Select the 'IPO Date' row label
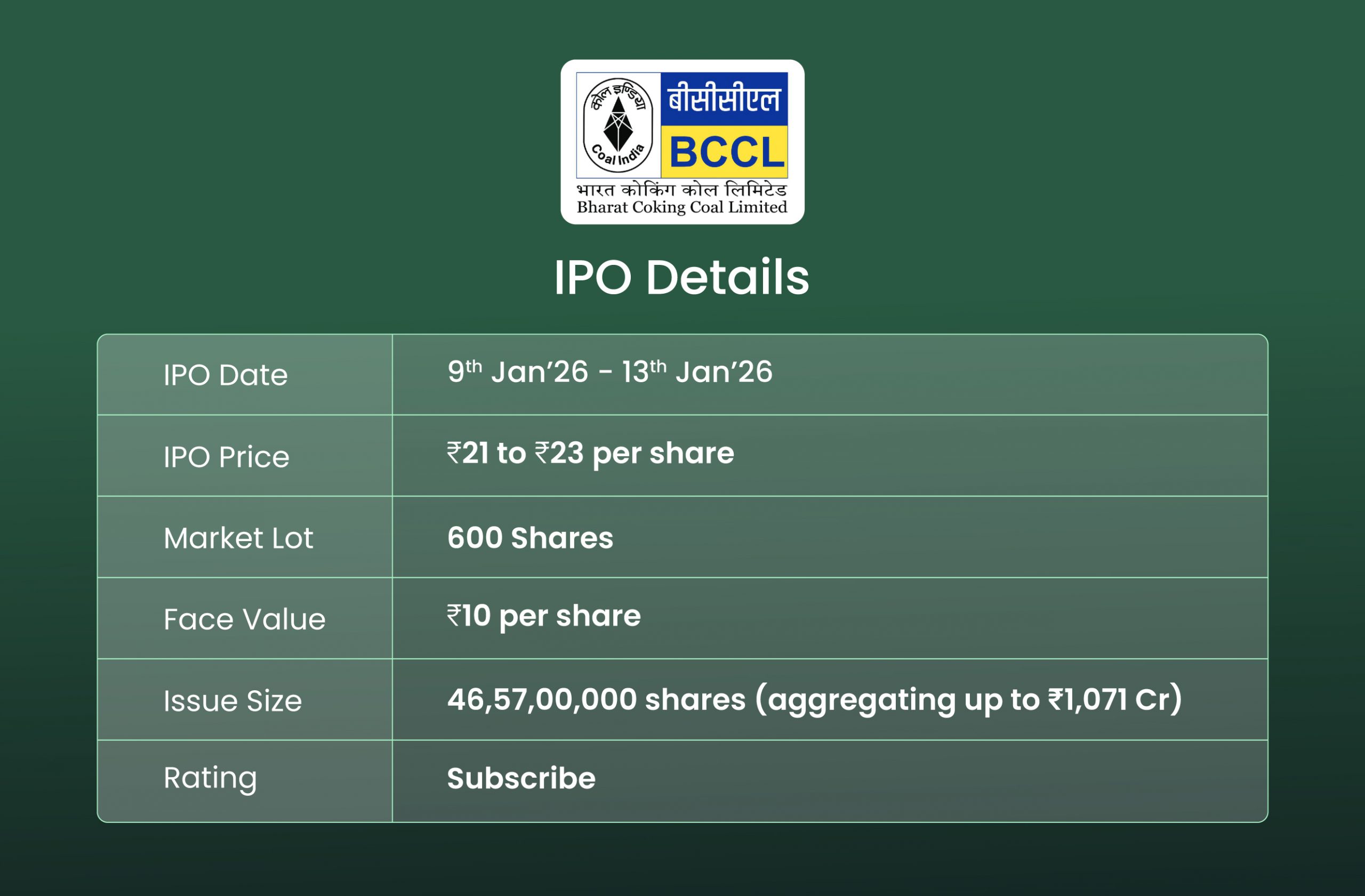Image resolution: width=1365 pixels, height=896 pixels. point(226,375)
